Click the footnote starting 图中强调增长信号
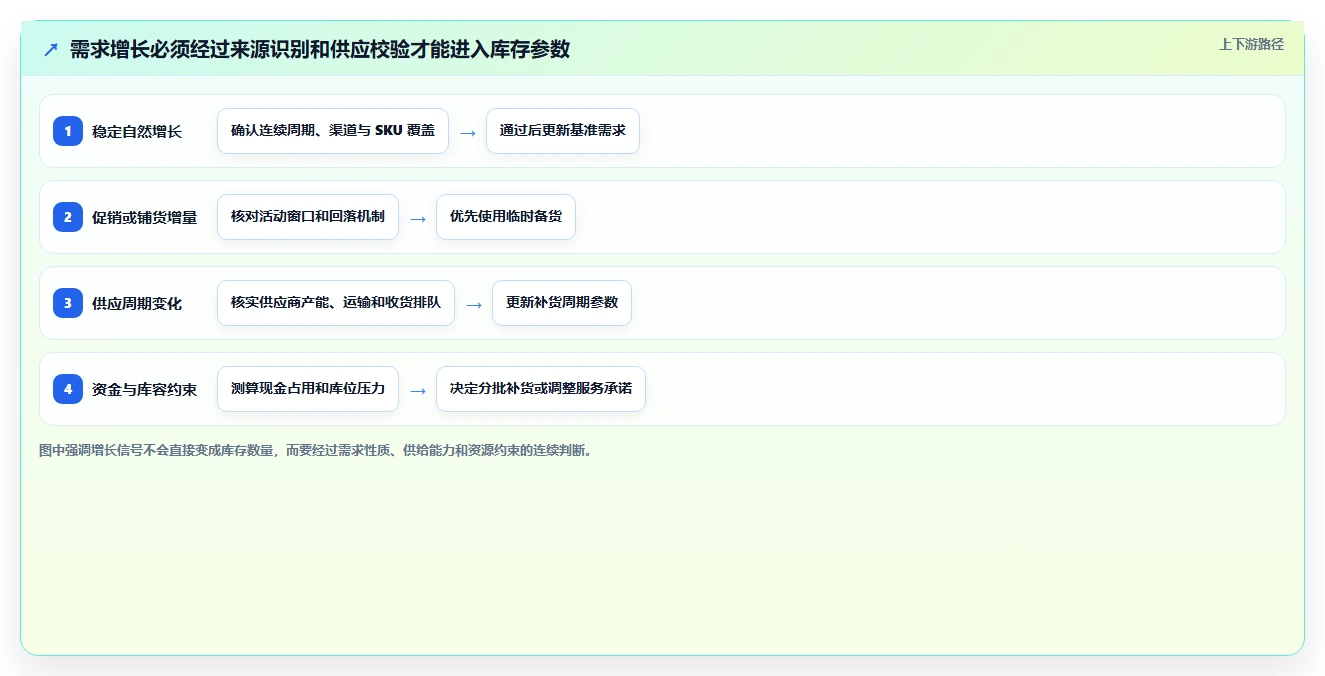Viewport: 1325px width, 676px height. [316, 451]
